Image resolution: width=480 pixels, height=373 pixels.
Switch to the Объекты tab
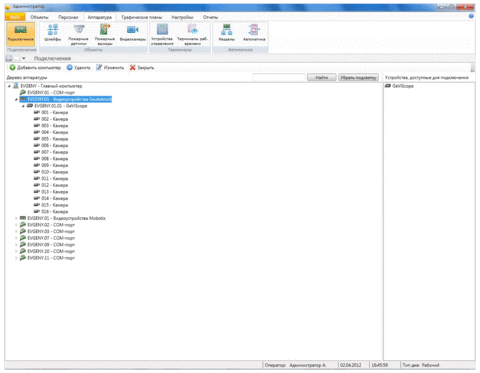coord(39,17)
